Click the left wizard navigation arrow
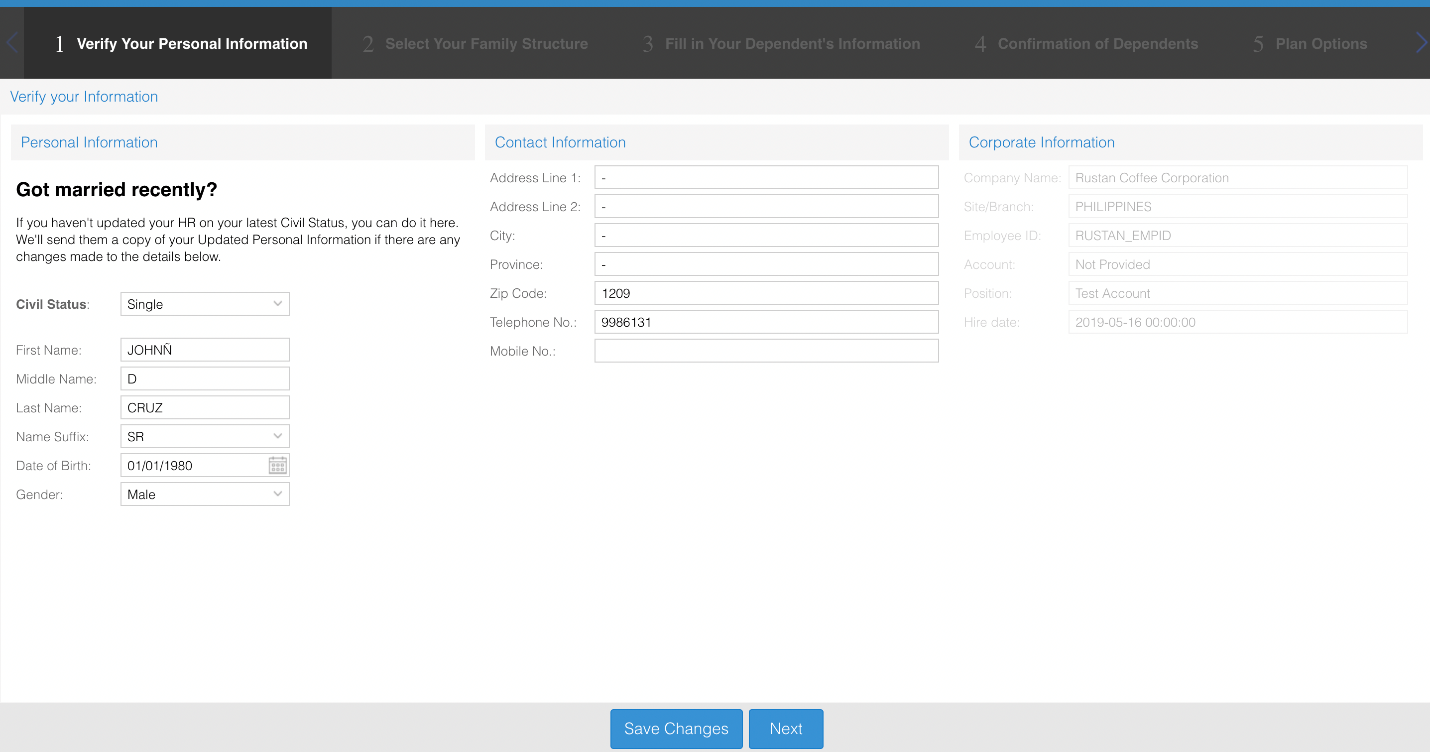 click(12, 43)
